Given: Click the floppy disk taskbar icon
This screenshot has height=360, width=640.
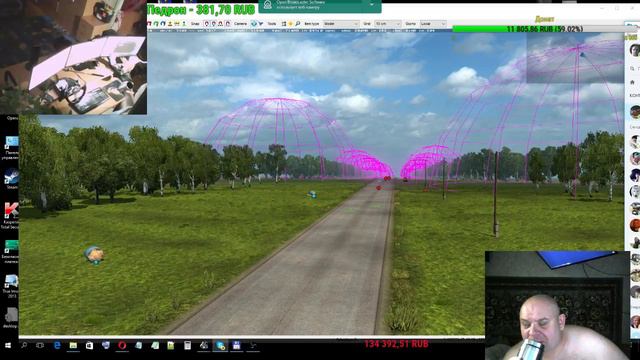Looking at the screenshot, I should [x=236, y=346].
